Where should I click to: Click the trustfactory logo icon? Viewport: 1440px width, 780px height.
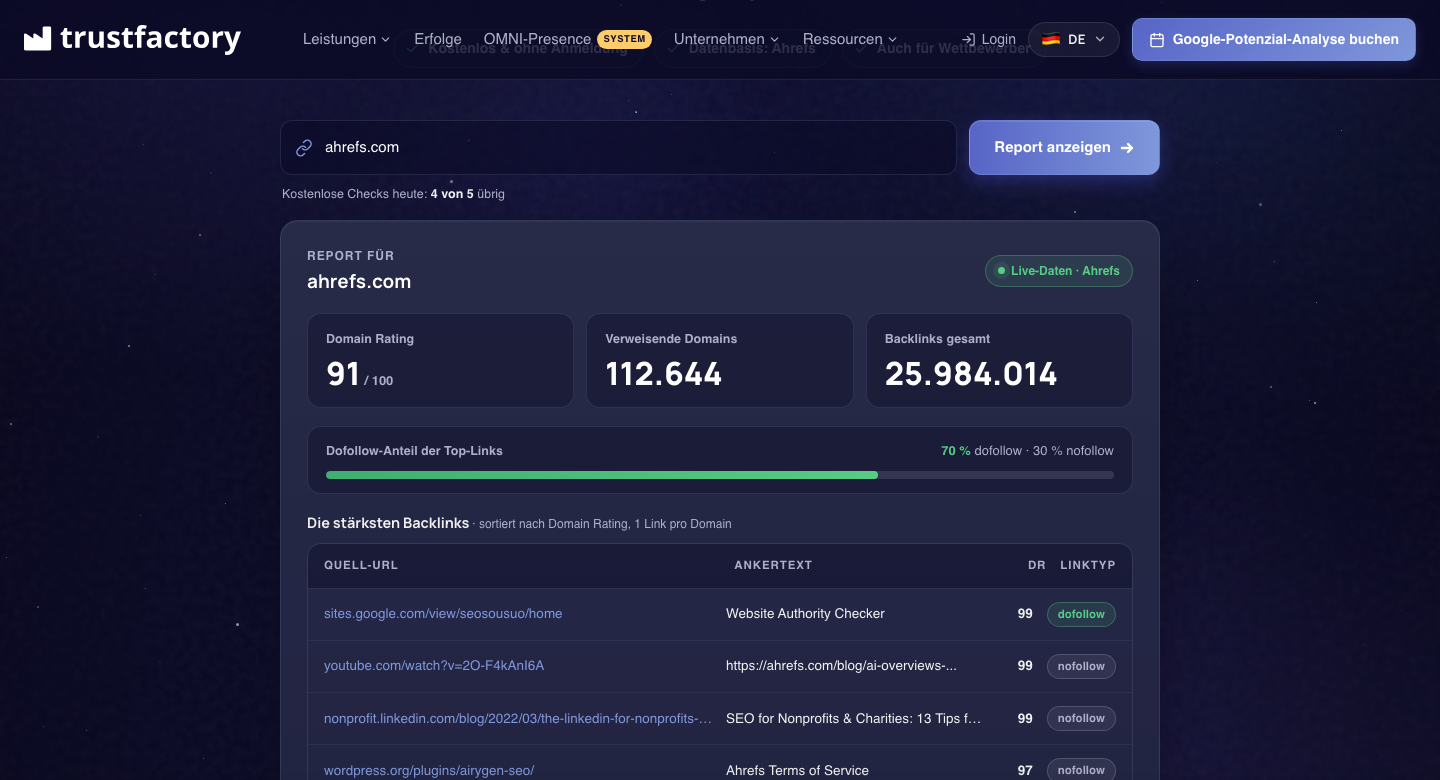(37, 39)
